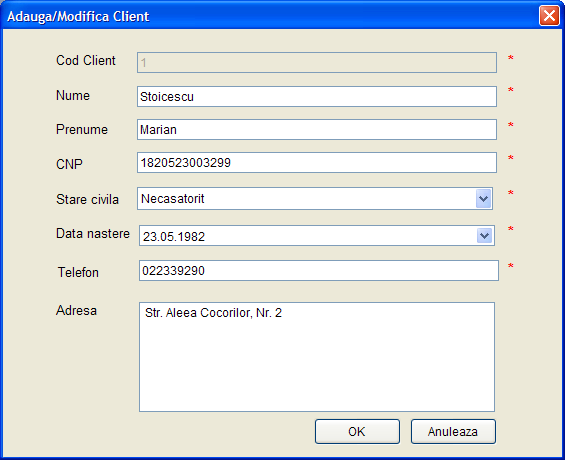Open the Stare civila dropdown arrow
The image size is (565, 460).
(484, 198)
